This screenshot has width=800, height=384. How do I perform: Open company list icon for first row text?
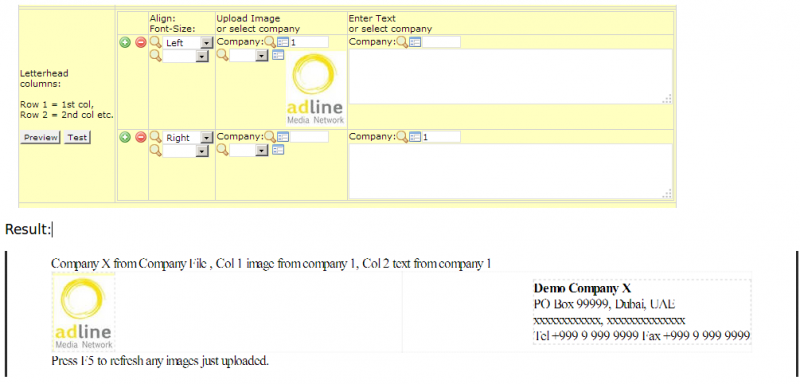(415, 42)
